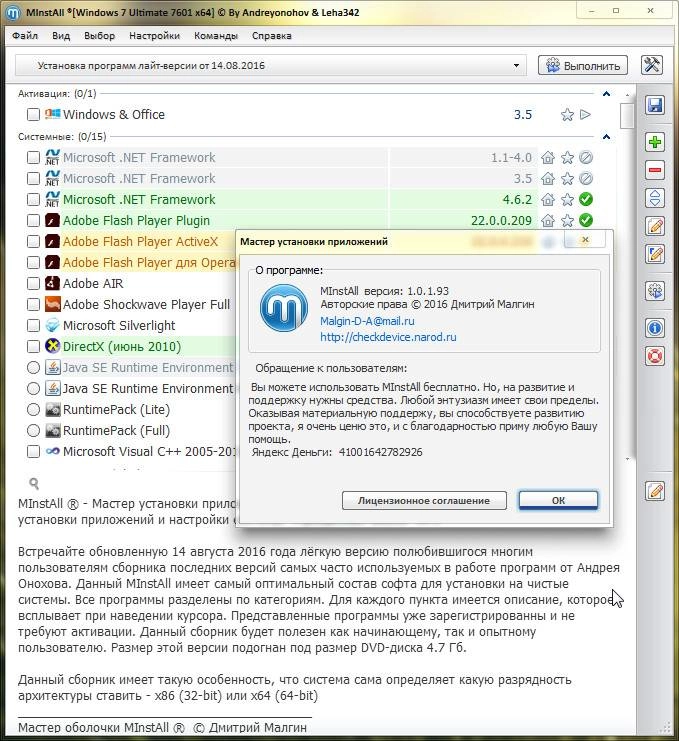The image size is (679, 741).
Task: Open the Вид menu
Action: click(61, 36)
